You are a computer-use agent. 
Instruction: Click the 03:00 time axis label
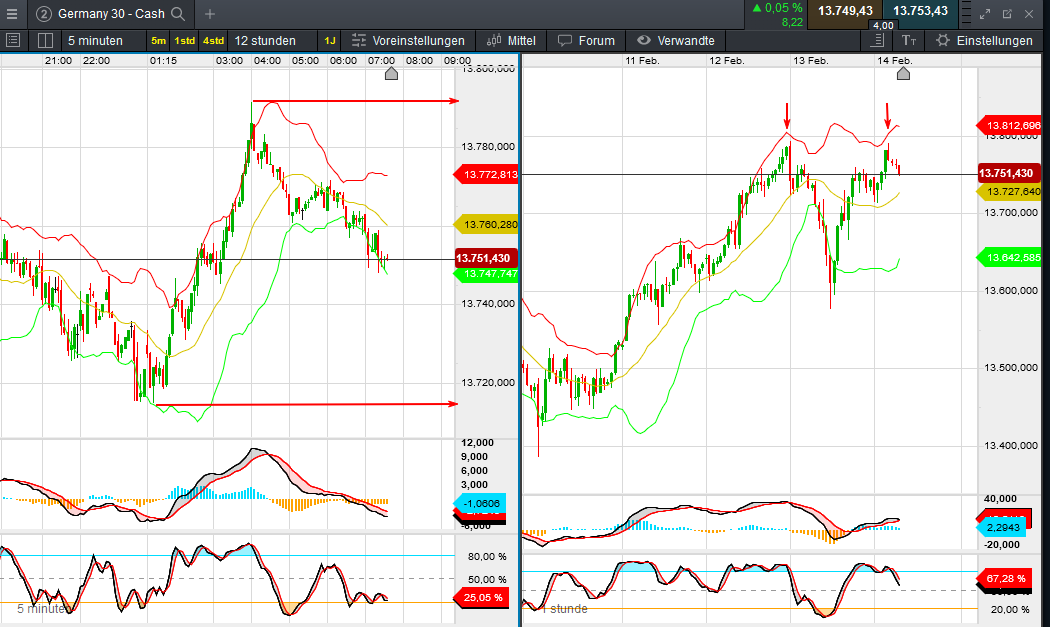(x=230, y=60)
